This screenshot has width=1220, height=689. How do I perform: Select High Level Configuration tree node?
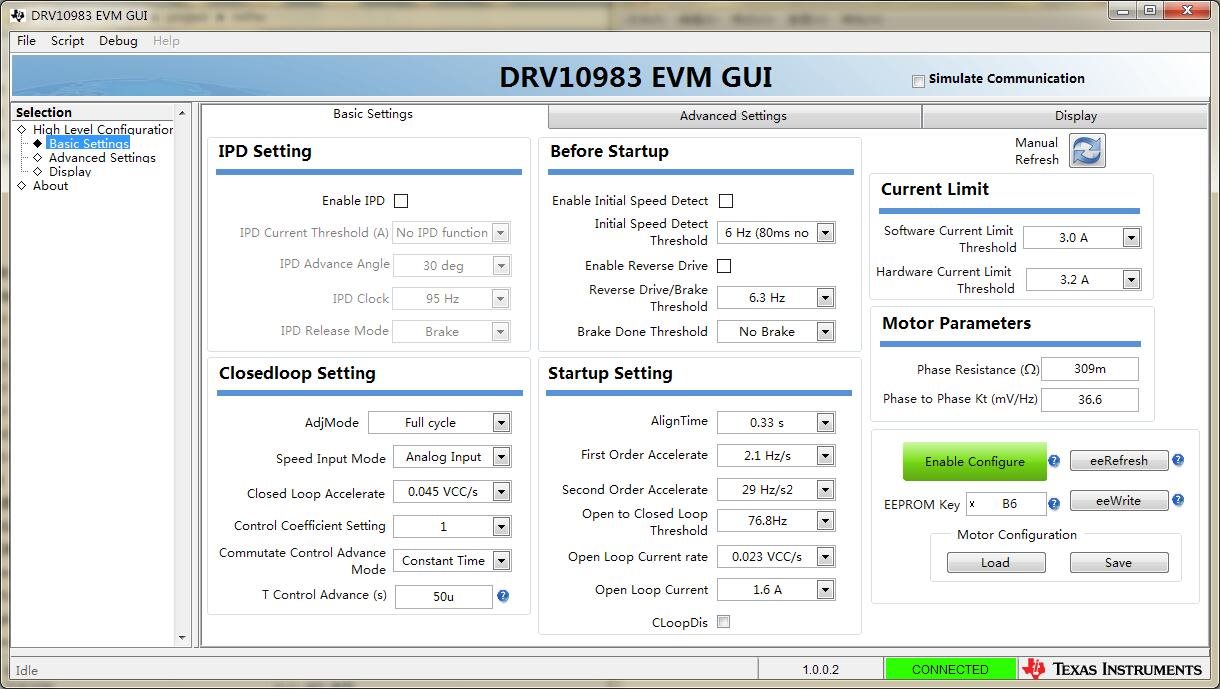pos(102,130)
